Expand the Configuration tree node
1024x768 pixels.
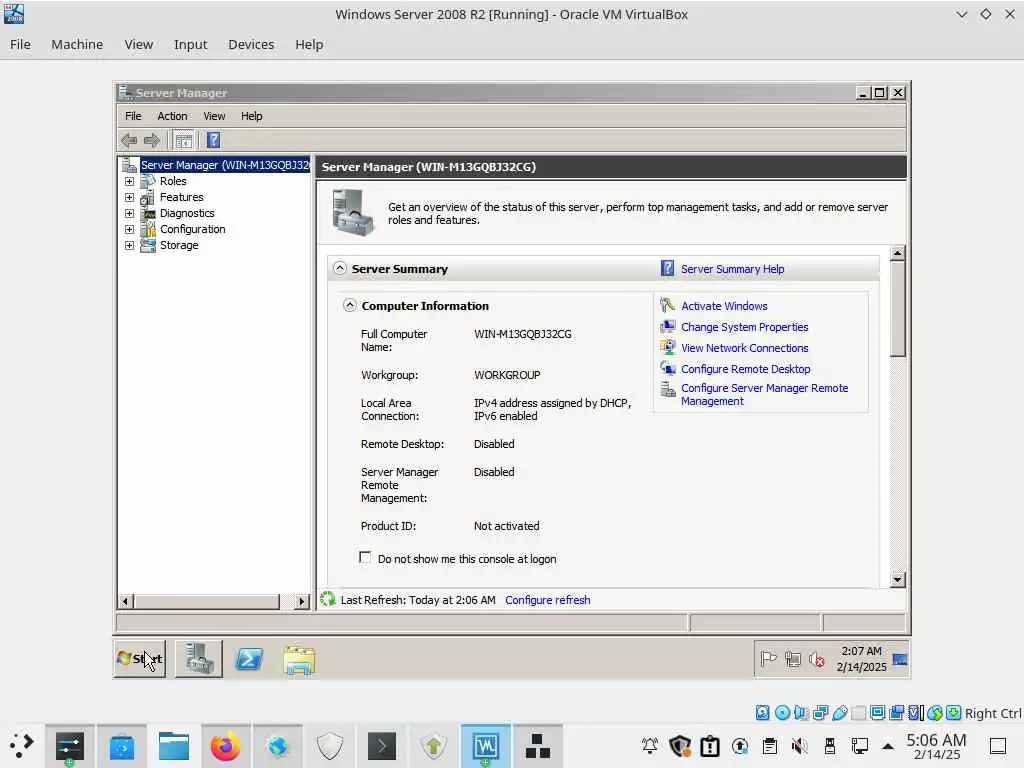(129, 229)
